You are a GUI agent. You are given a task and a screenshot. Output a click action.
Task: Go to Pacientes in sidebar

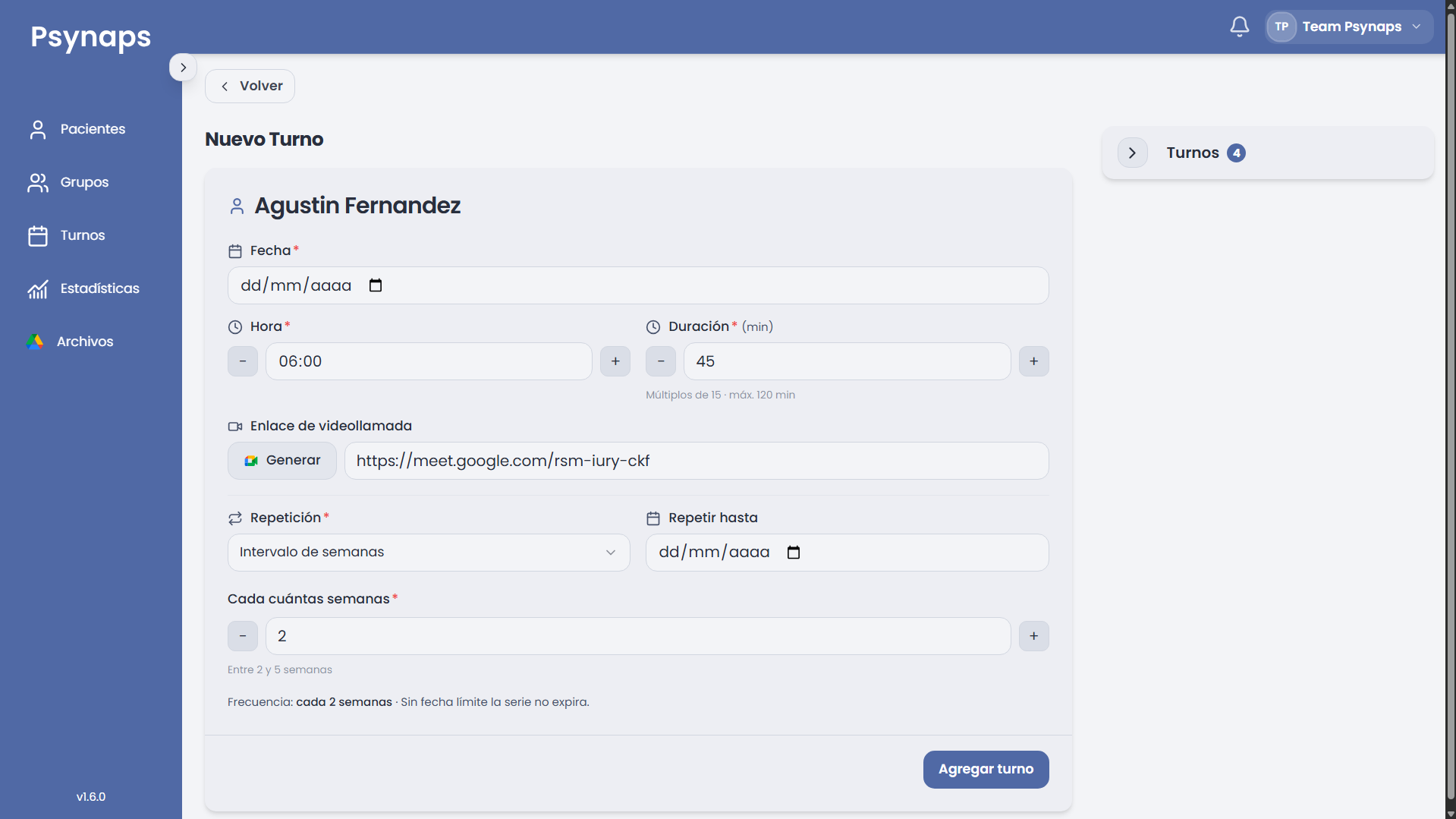coord(77,129)
